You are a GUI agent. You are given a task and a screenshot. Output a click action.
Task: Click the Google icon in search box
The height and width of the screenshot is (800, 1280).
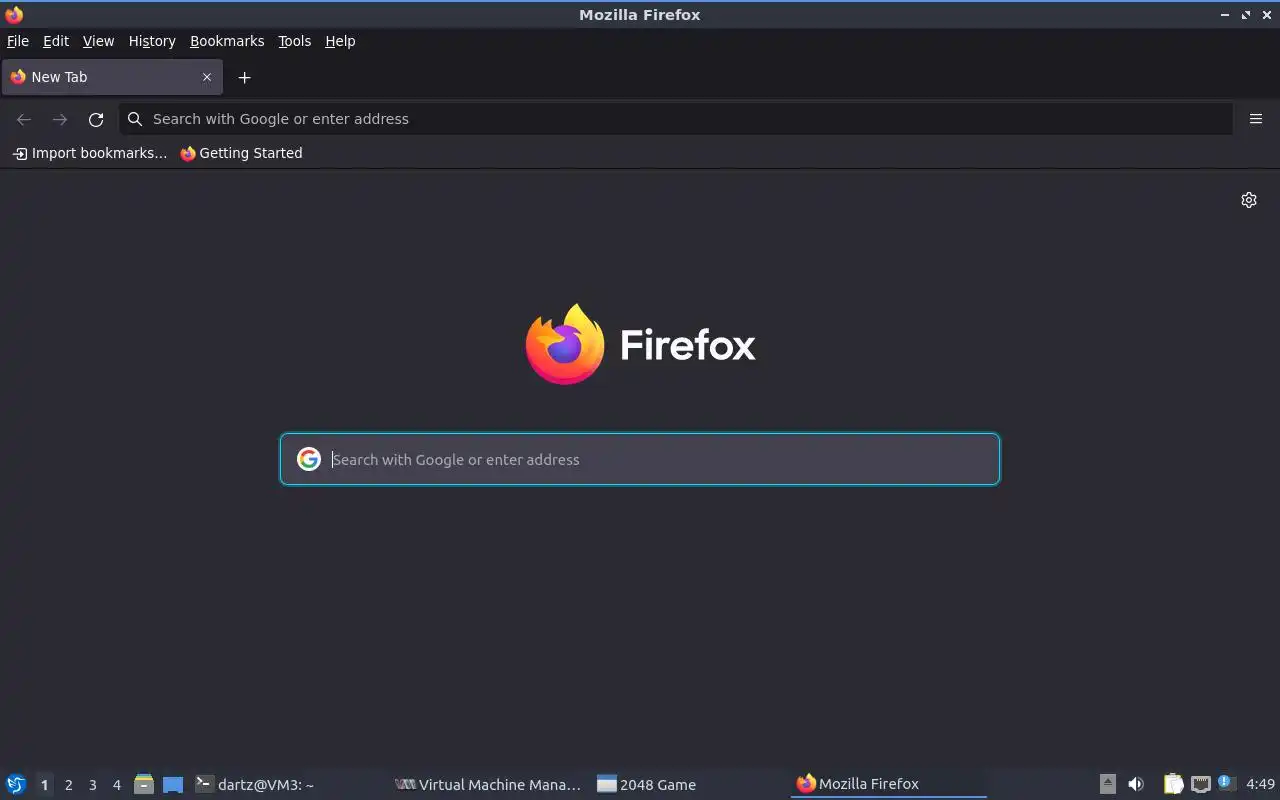pyautogui.click(x=308, y=459)
